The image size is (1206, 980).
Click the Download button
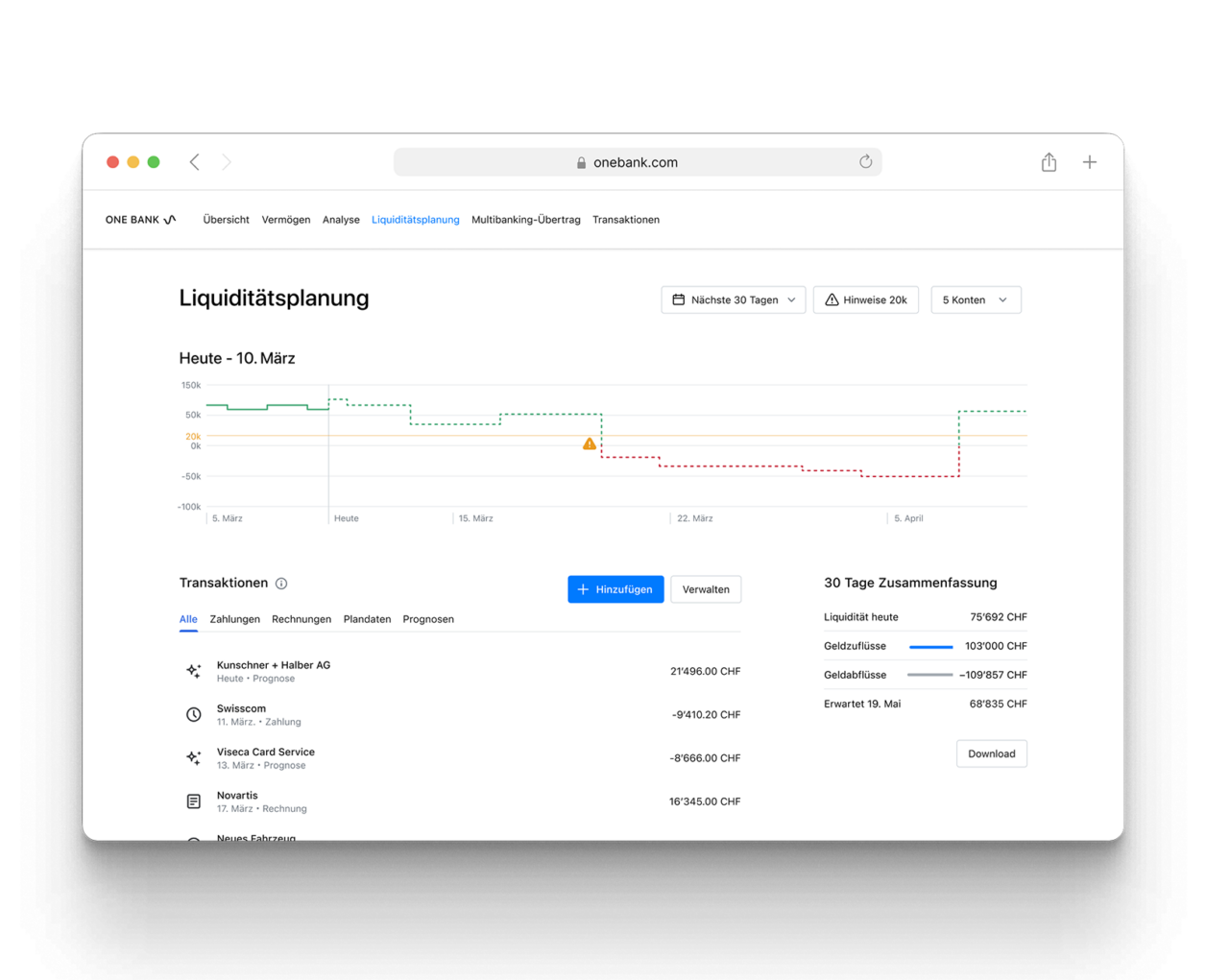coord(992,753)
